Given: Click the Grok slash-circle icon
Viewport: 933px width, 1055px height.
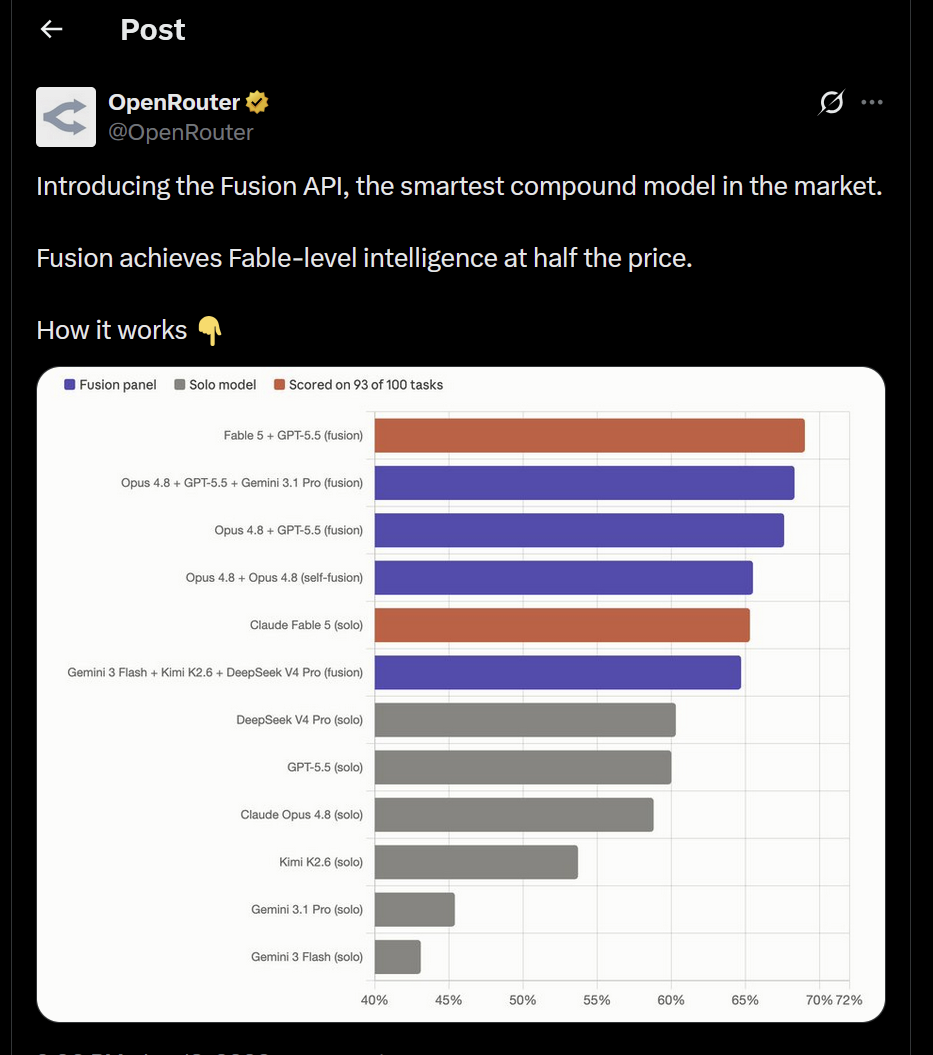Looking at the screenshot, I should [831, 102].
